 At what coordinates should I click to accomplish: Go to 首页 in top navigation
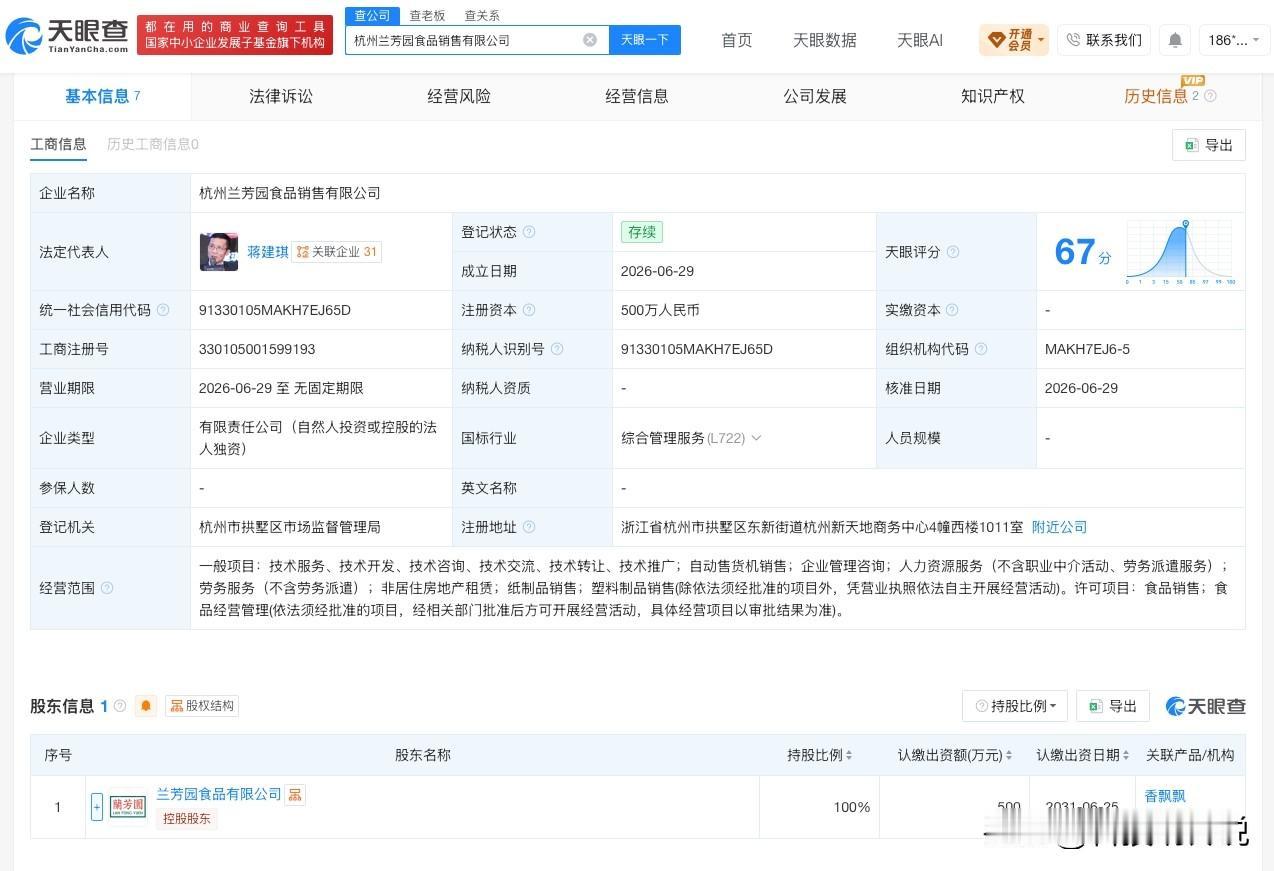tap(737, 40)
